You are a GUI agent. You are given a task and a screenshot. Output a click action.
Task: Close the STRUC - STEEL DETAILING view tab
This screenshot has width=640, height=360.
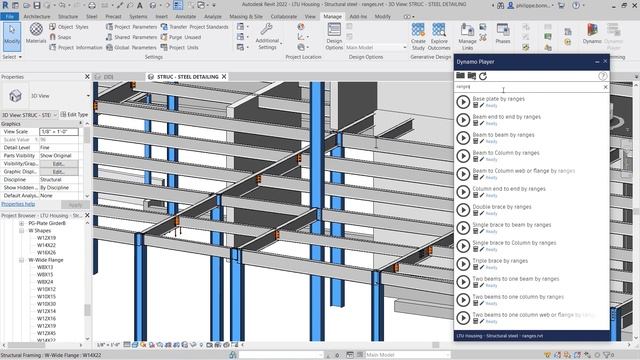click(x=224, y=77)
